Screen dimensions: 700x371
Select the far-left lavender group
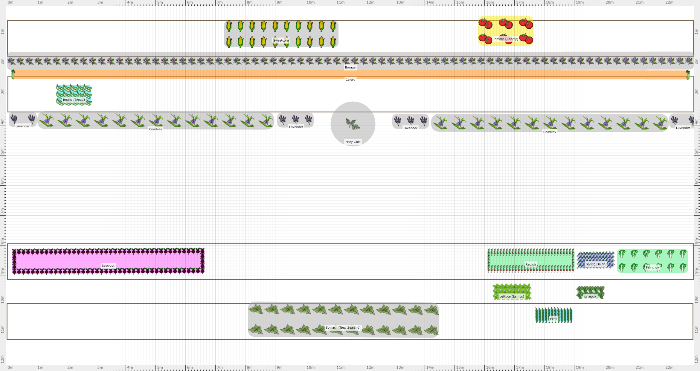pos(23,120)
